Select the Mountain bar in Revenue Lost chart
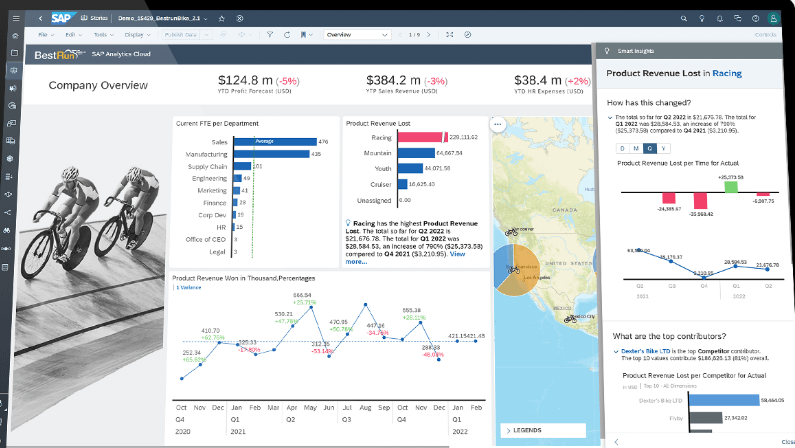Image resolution: width=795 pixels, height=448 pixels. (x=416, y=153)
